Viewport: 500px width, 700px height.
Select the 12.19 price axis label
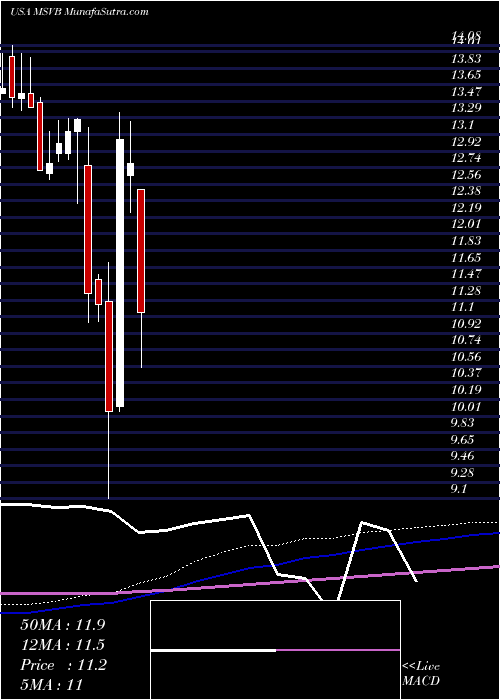[466, 208]
